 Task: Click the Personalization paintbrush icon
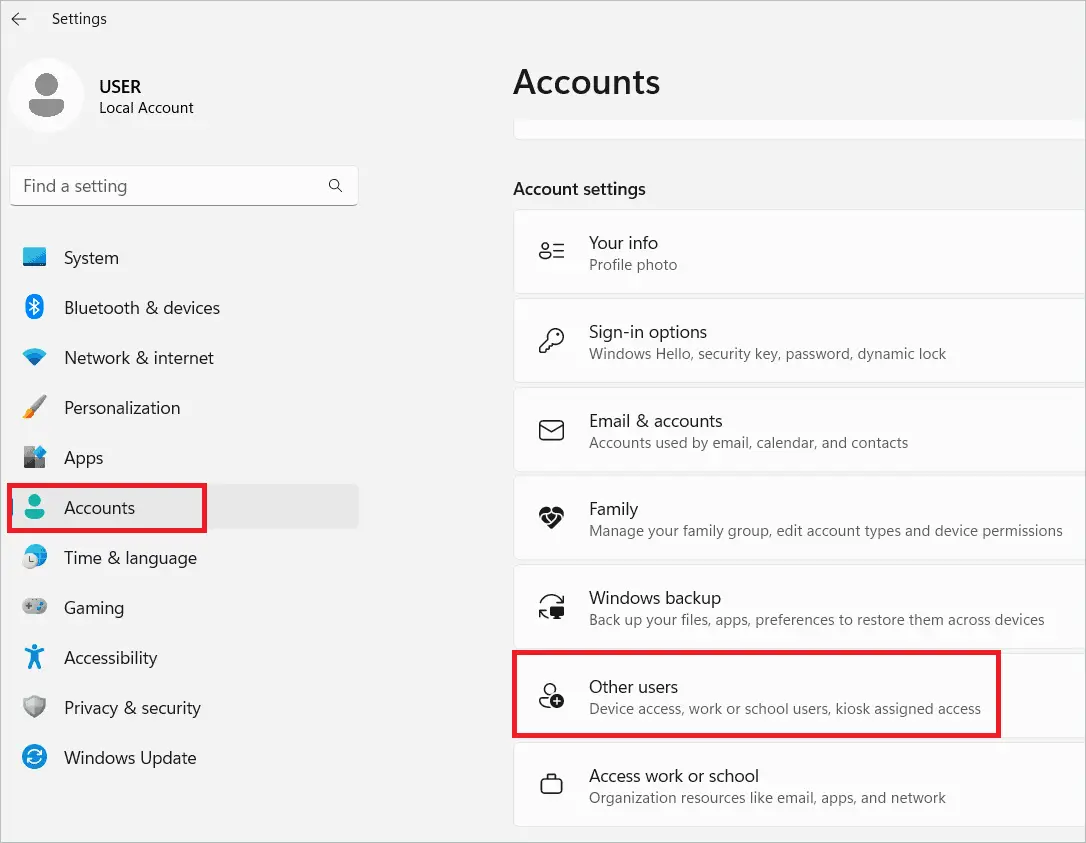(x=35, y=407)
